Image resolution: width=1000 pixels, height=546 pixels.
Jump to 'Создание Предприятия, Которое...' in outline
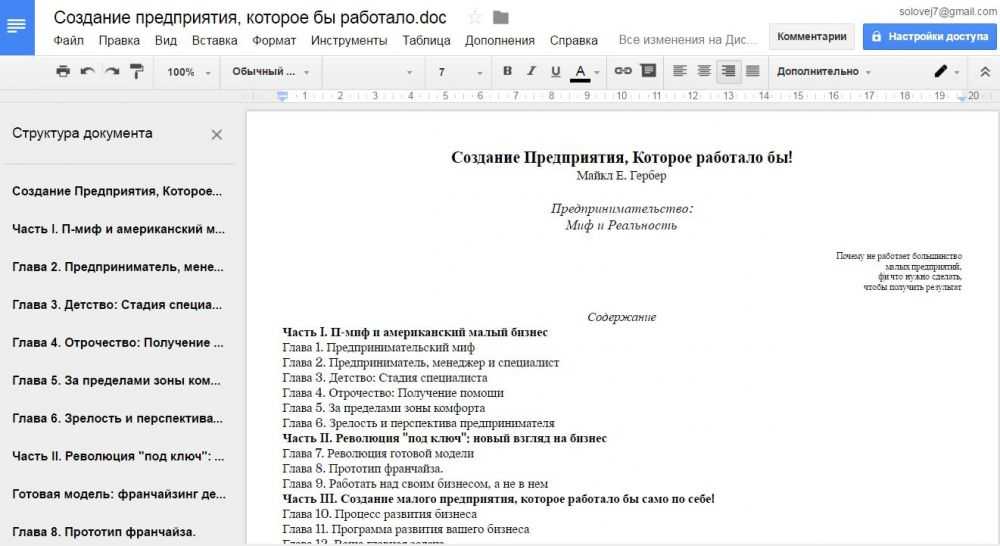pos(117,191)
